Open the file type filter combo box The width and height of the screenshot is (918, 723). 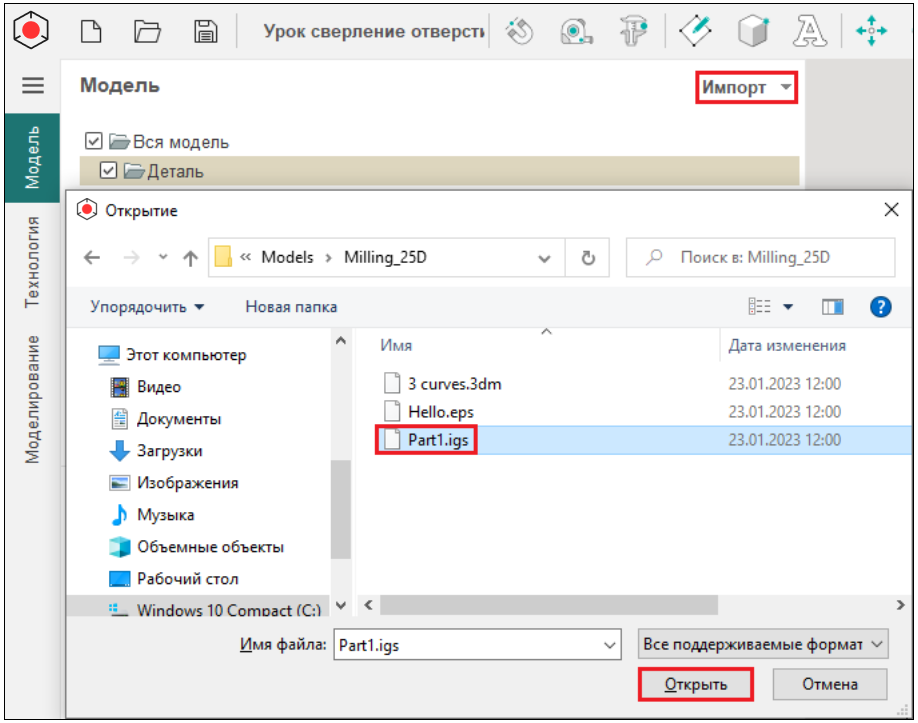click(763, 645)
